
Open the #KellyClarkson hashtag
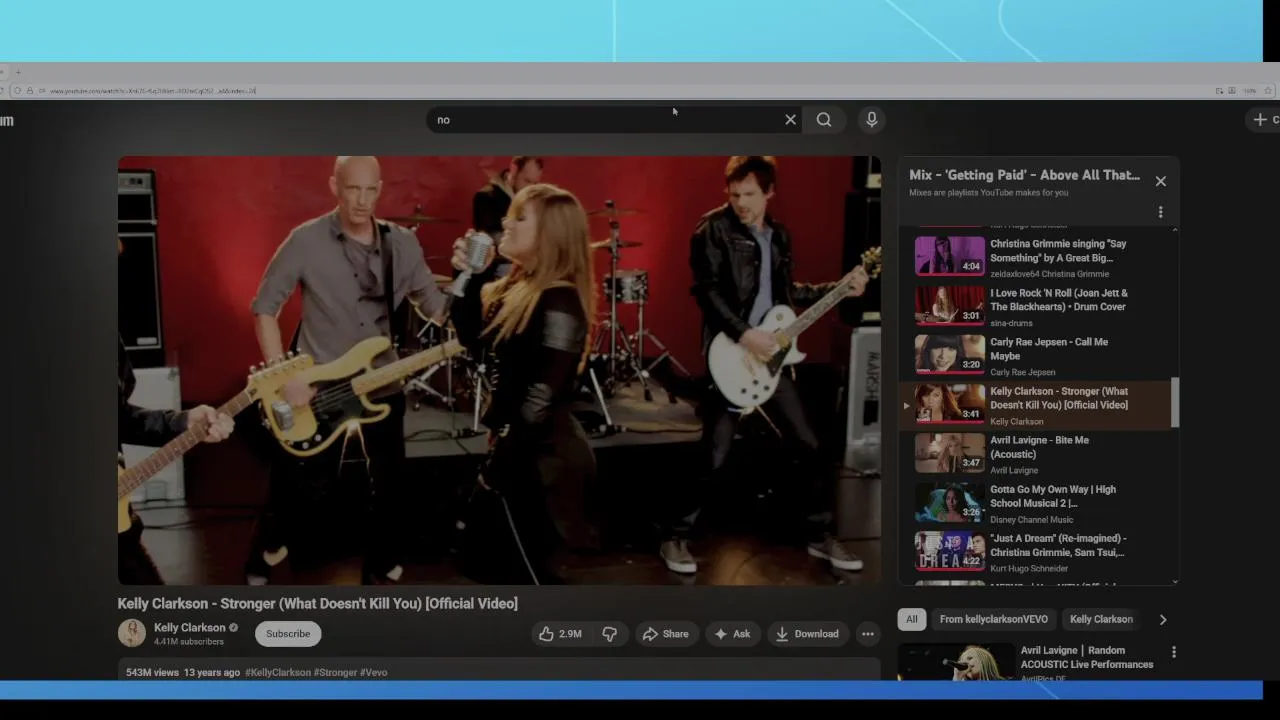point(278,673)
